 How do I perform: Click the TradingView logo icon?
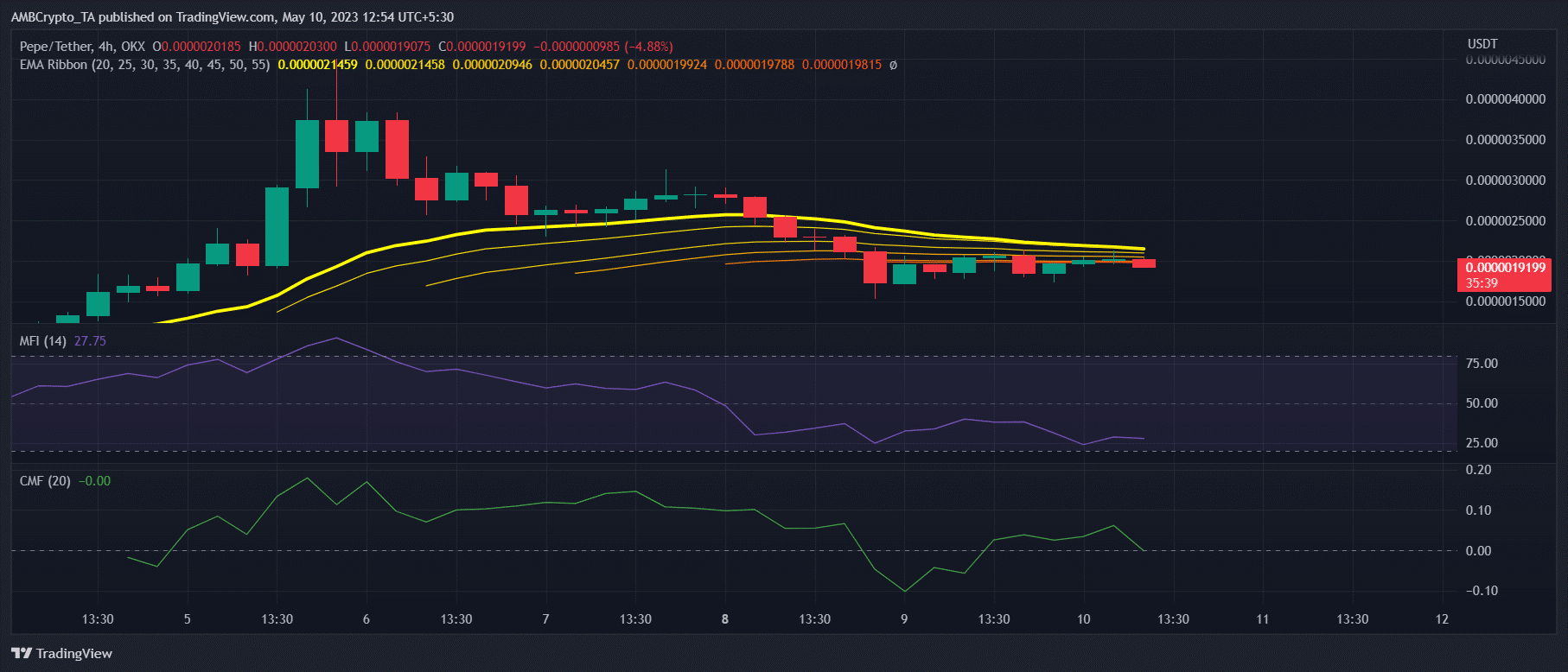pyautogui.click(x=22, y=653)
